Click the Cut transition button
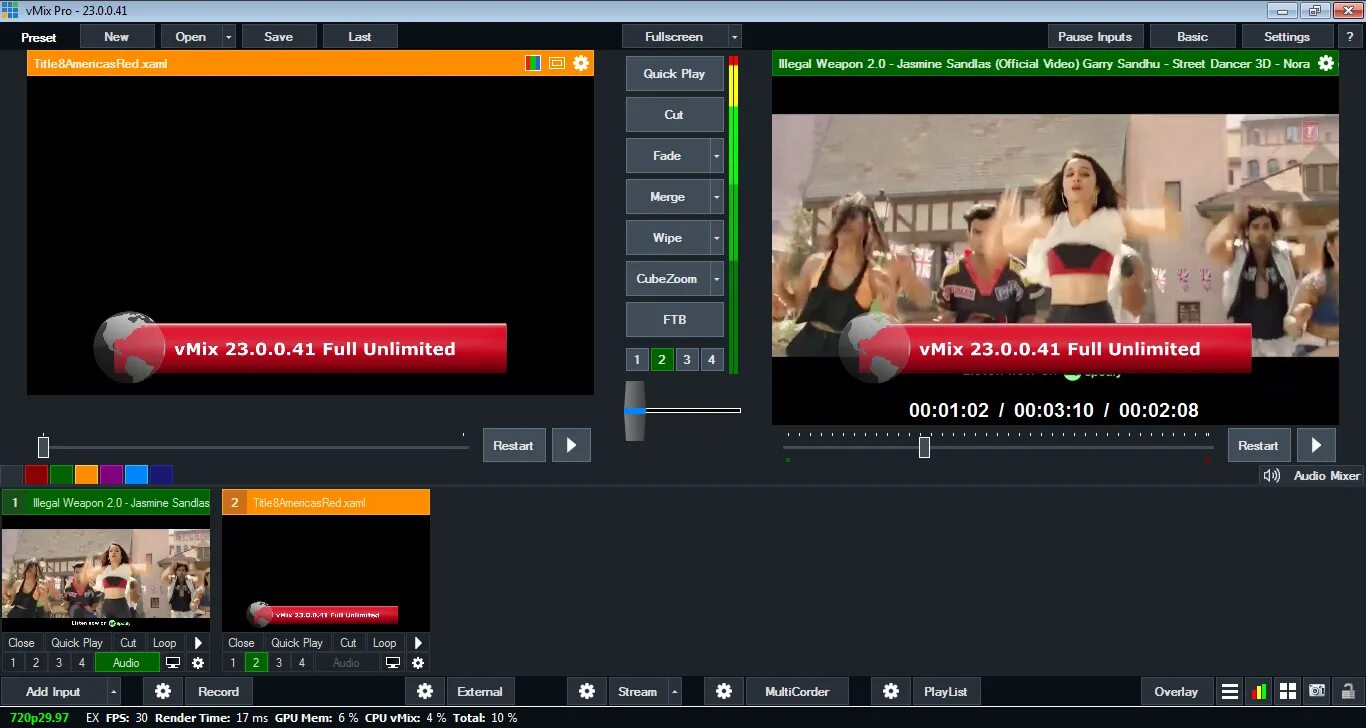The image size is (1366, 728). click(674, 115)
